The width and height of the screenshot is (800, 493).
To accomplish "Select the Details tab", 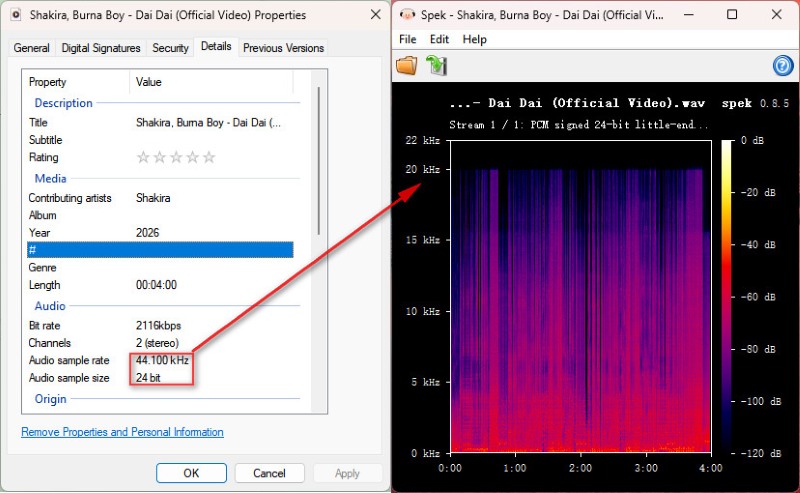I will [216, 46].
